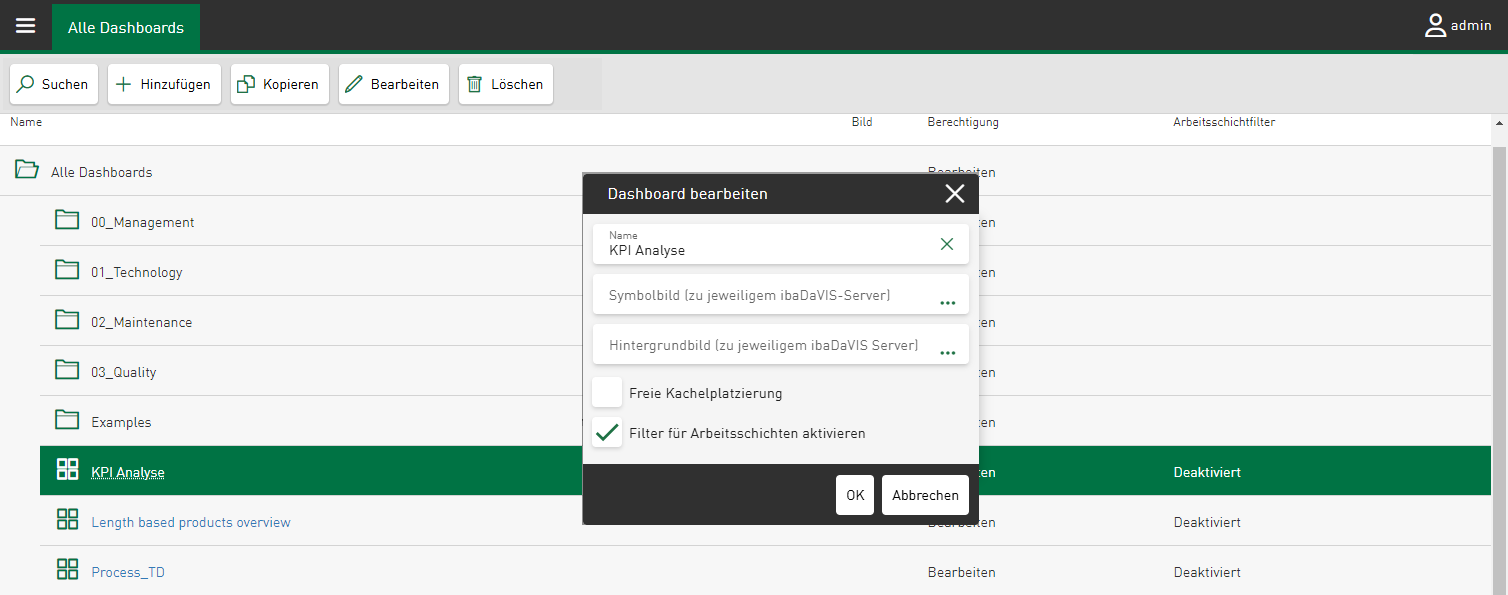1508x595 pixels.
Task: Close the Dashboard bearbeiten dialog
Action: [x=954, y=194]
